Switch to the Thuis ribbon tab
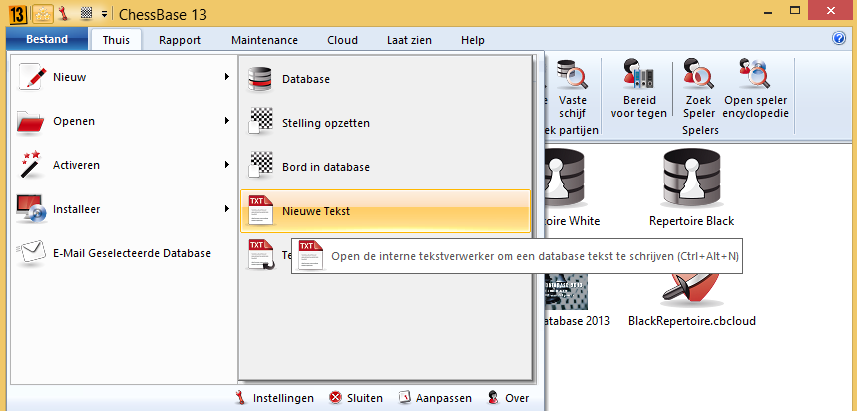This screenshot has width=857, height=411. tap(116, 40)
